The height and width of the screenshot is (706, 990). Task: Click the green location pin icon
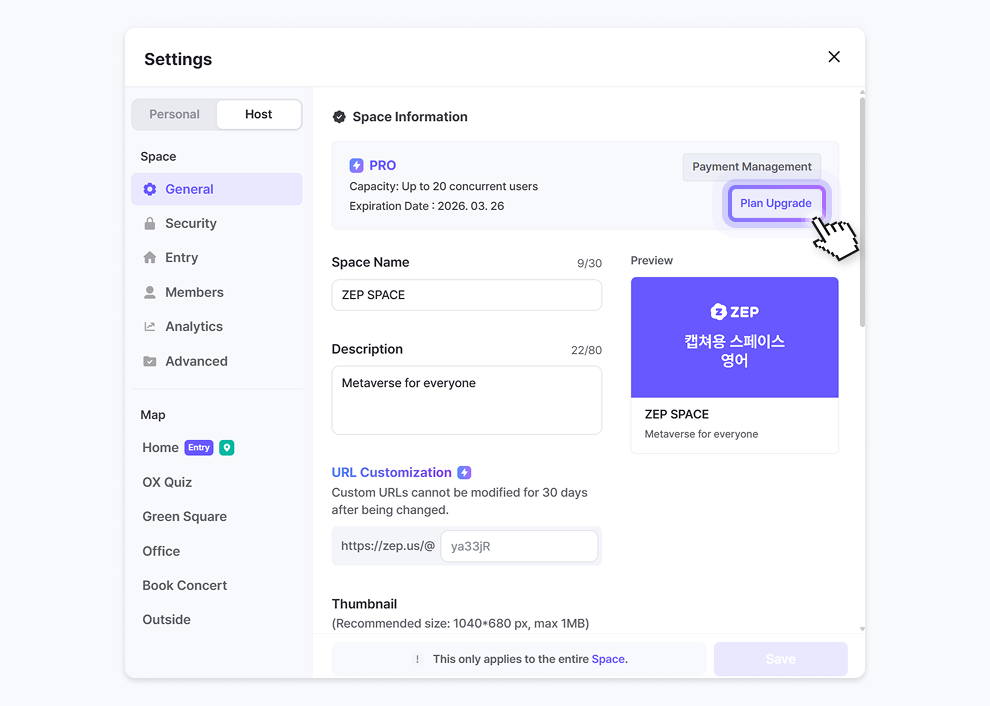[x=227, y=448]
